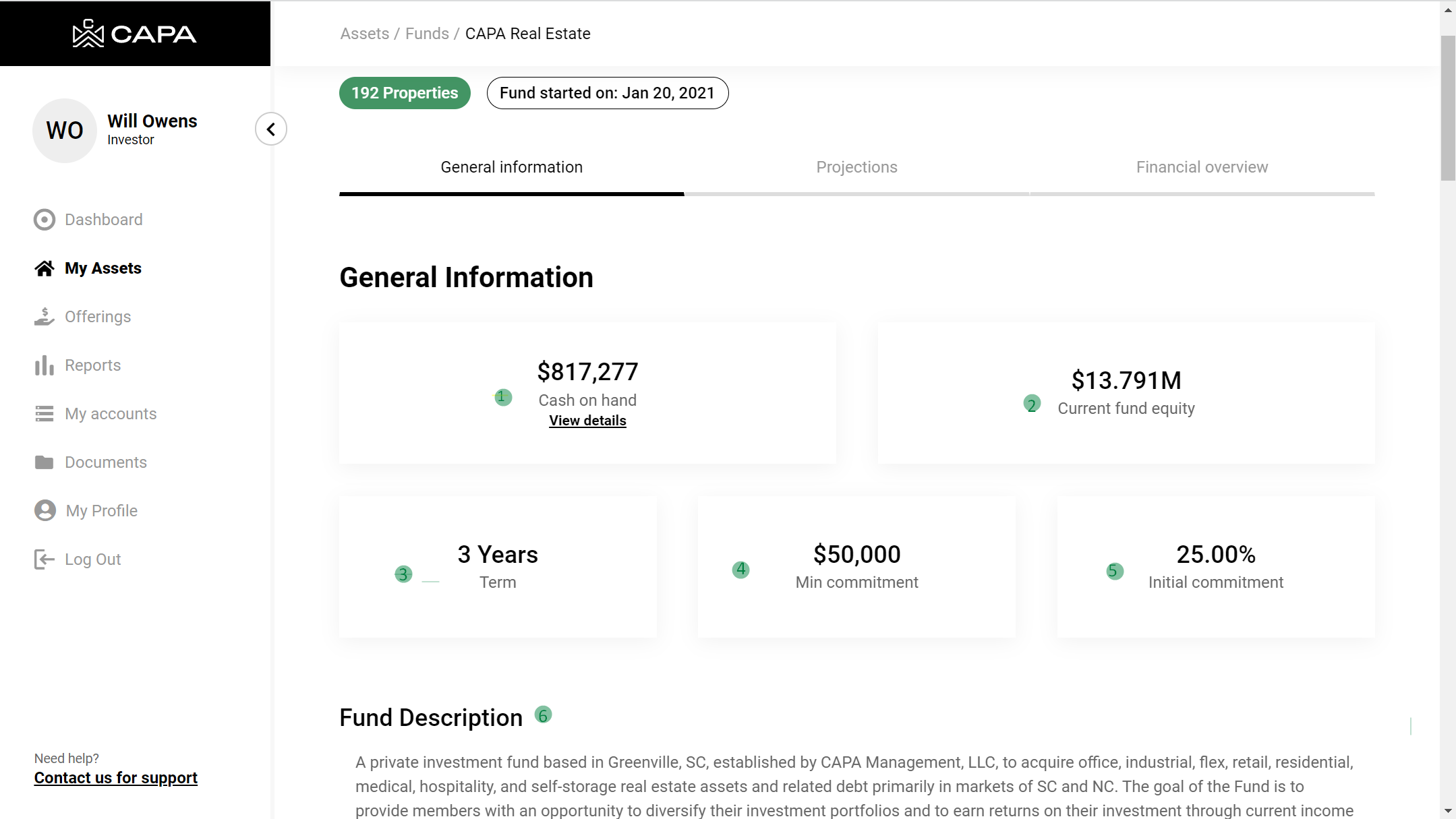
Task: Open the Financial overview tab
Action: coord(1202,167)
